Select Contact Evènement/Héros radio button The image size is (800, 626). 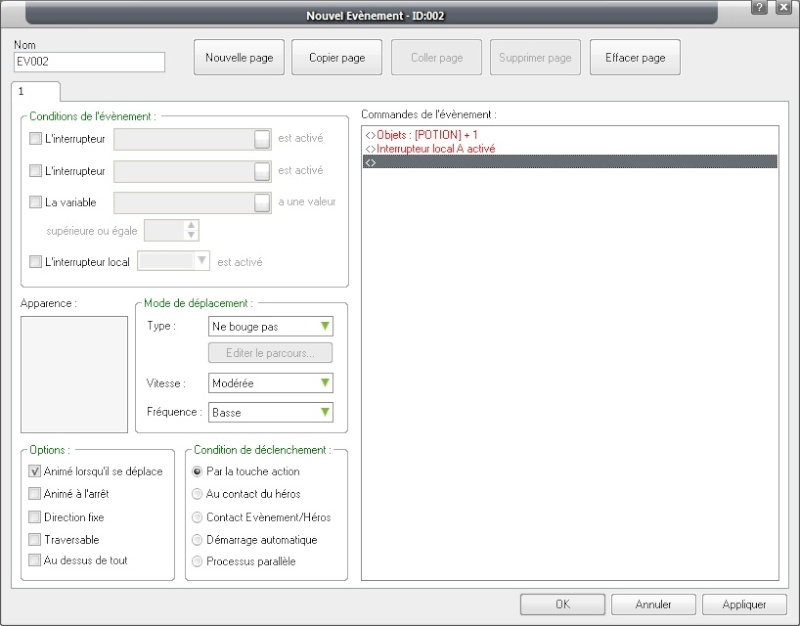[x=197, y=517]
